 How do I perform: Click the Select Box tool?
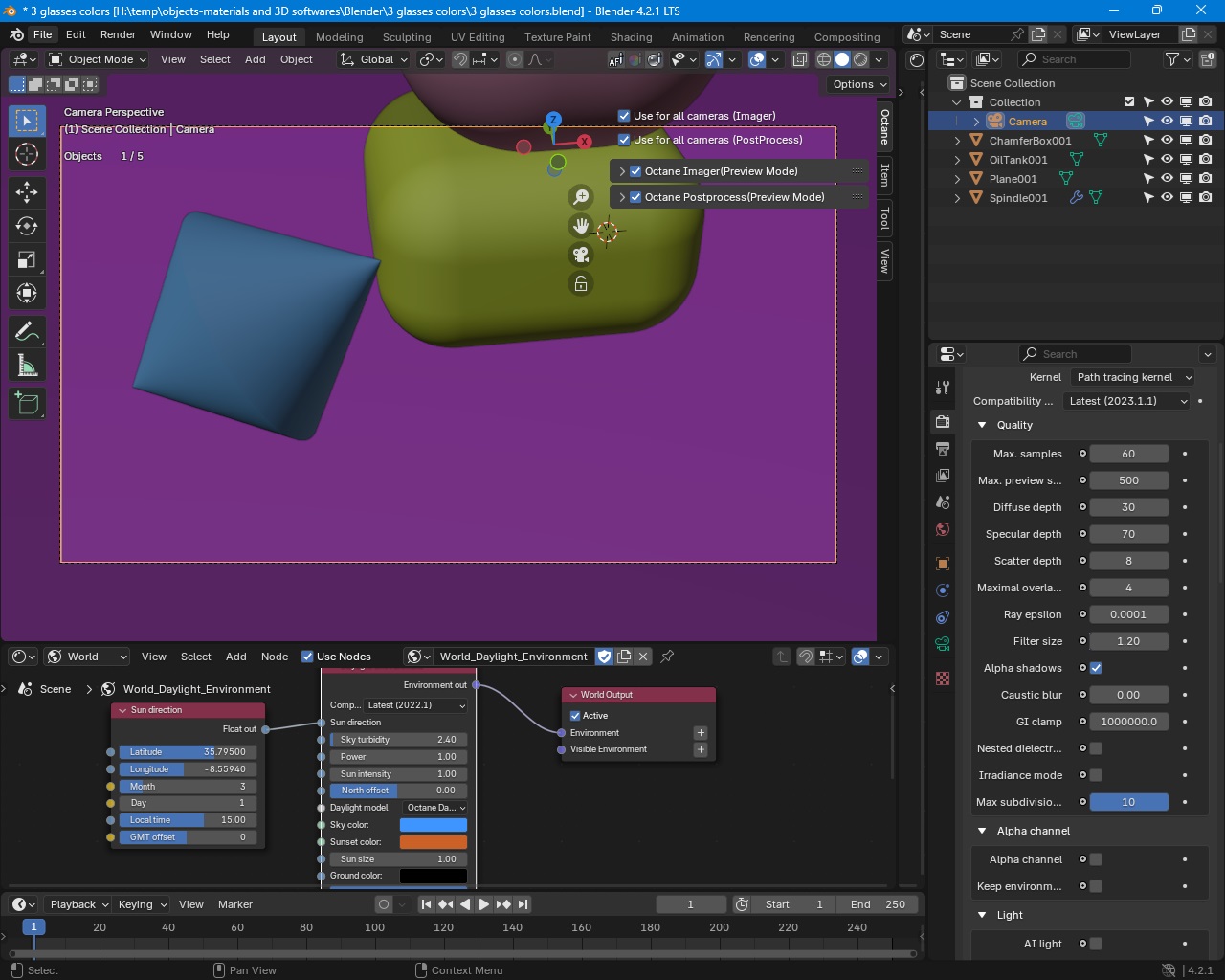pyautogui.click(x=27, y=121)
